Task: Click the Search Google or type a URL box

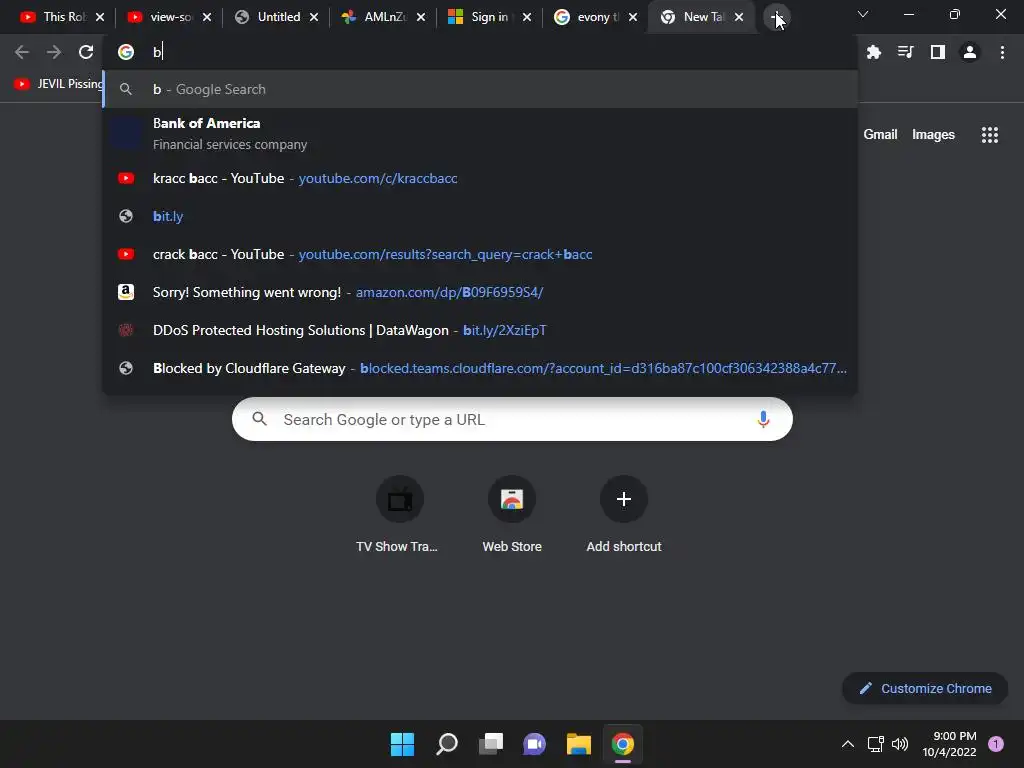Action: pos(512,419)
